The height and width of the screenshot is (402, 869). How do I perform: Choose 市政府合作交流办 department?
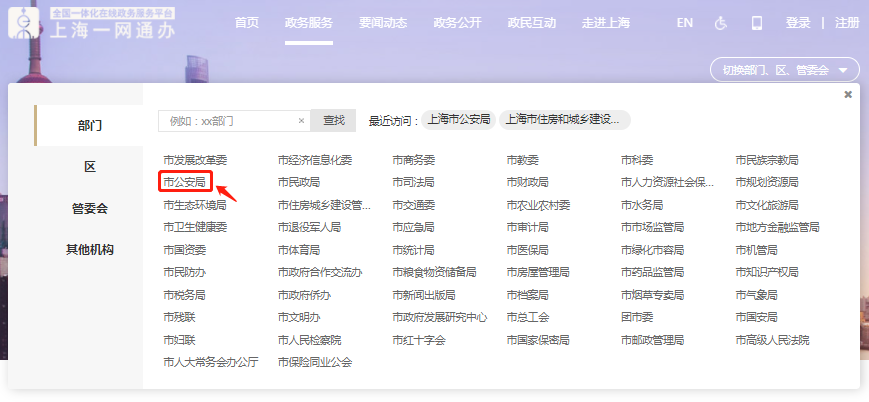coord(320,272)
